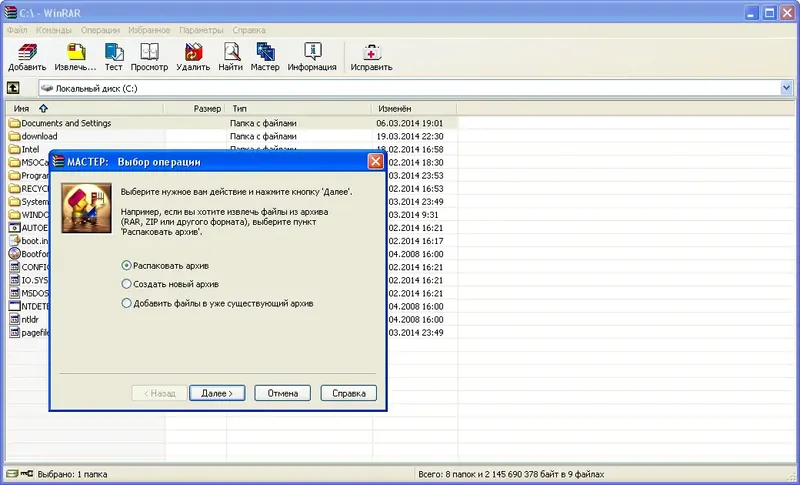Click the Справка button in wizard
Viewport: 800px width, 485px height.
349,393
